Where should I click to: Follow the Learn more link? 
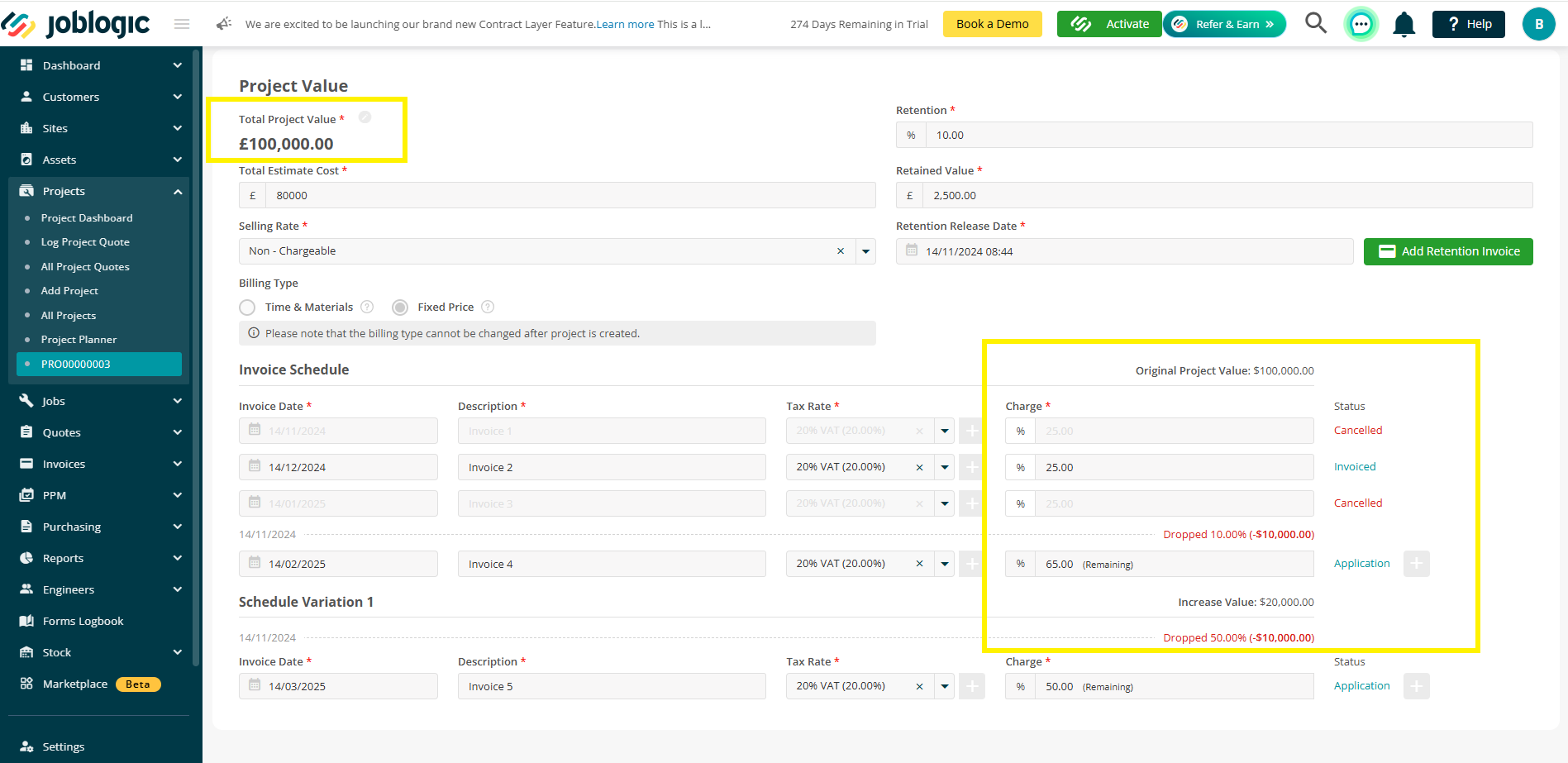[625, 24]
